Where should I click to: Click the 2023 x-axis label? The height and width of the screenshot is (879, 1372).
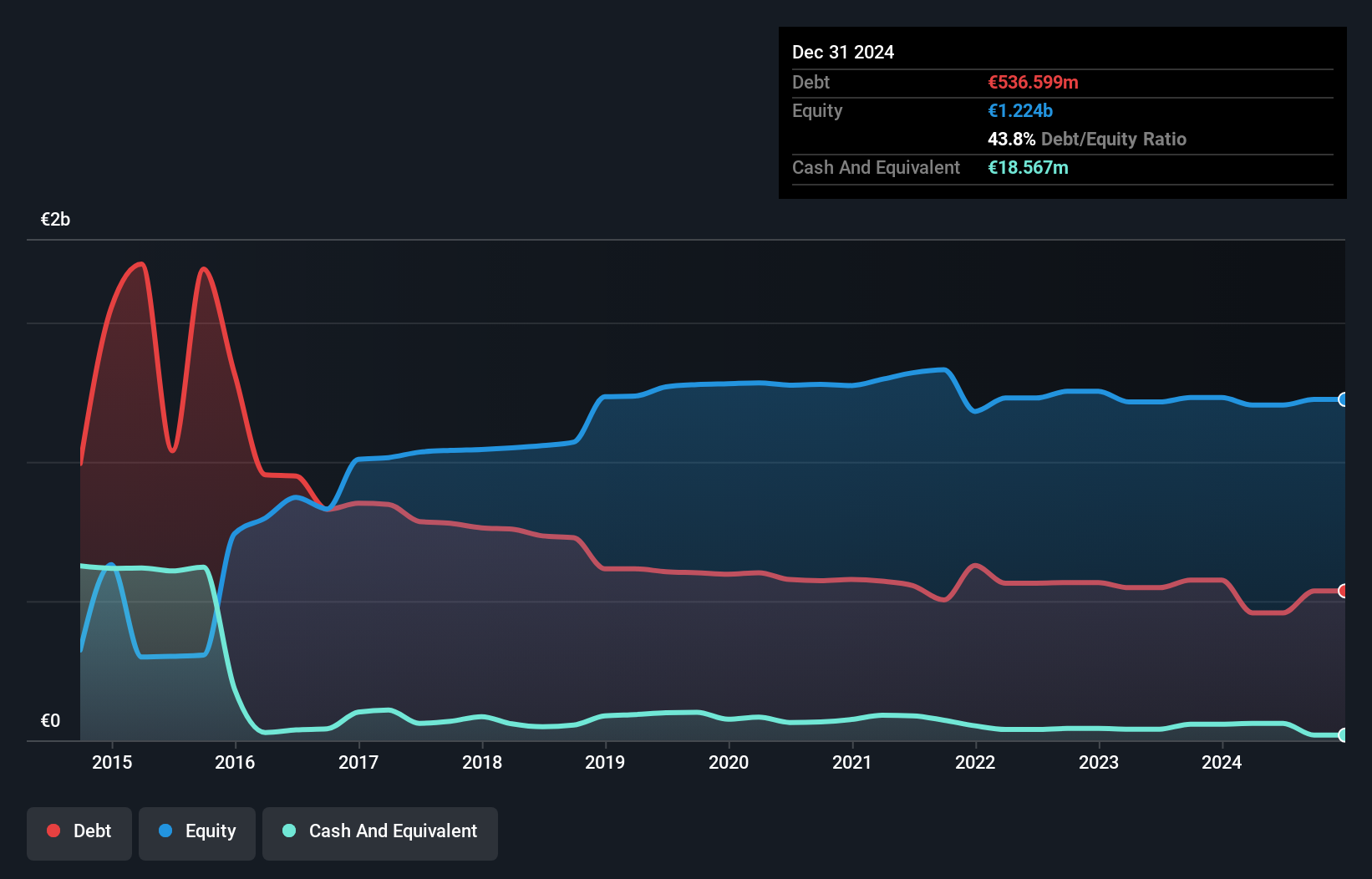[x=1099, y=762]
